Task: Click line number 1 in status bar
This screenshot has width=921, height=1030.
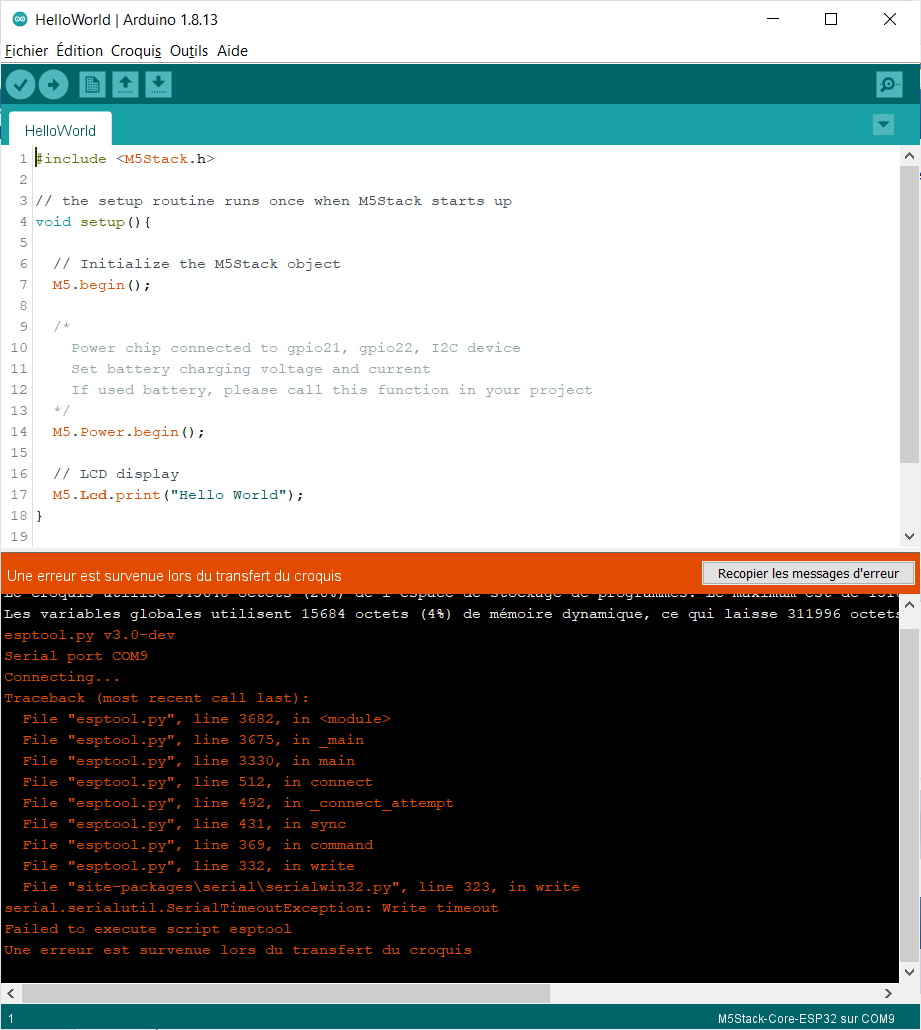Action: tap(11, 1019)
